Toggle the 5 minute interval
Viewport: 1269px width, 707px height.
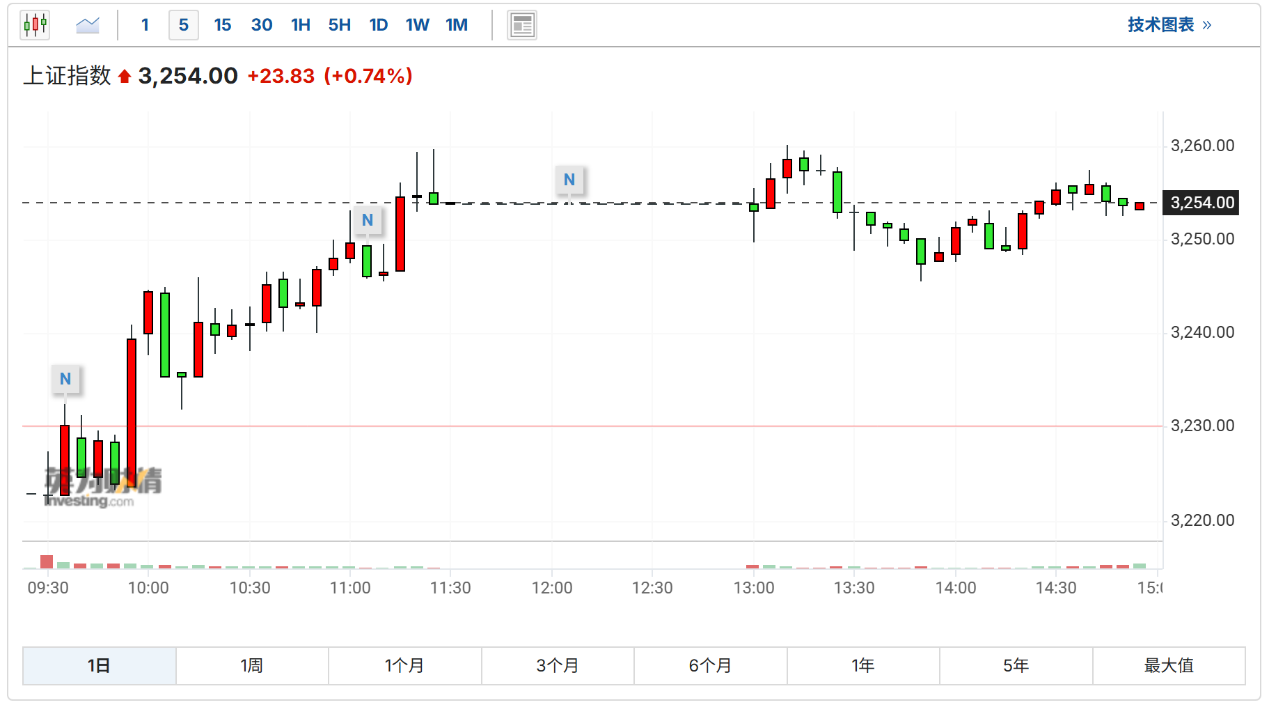coord(183,25)
